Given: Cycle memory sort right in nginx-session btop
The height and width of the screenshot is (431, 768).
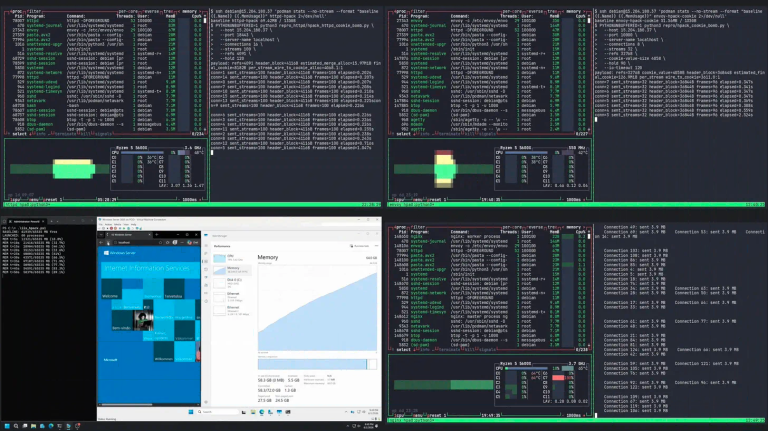Looking at the screenshot, I should click(x=584, y=227).
